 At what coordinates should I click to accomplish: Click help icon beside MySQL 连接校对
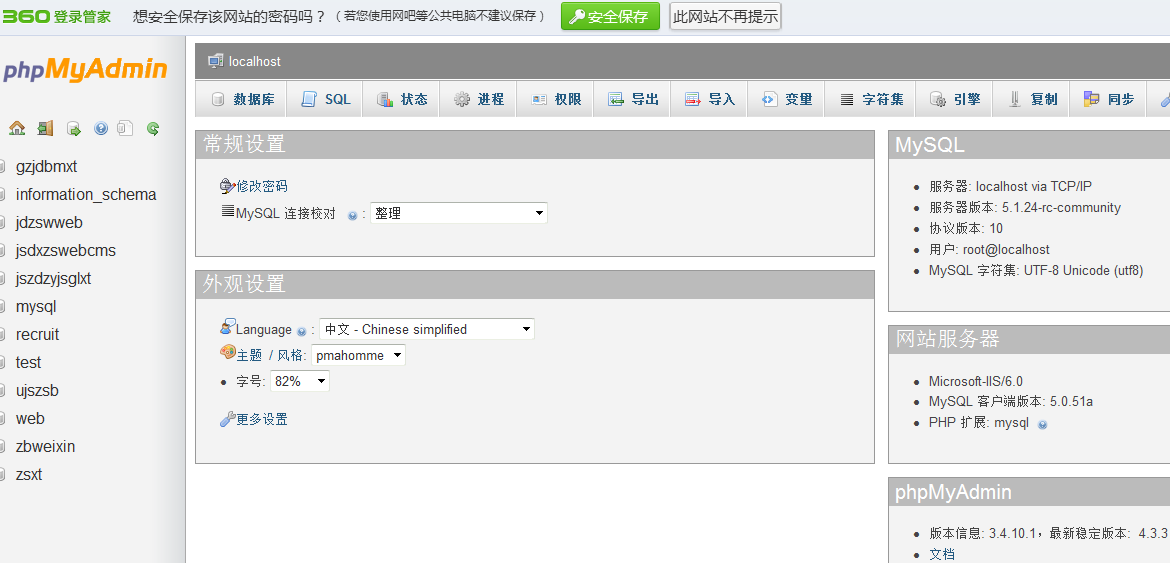click(352, 216)
